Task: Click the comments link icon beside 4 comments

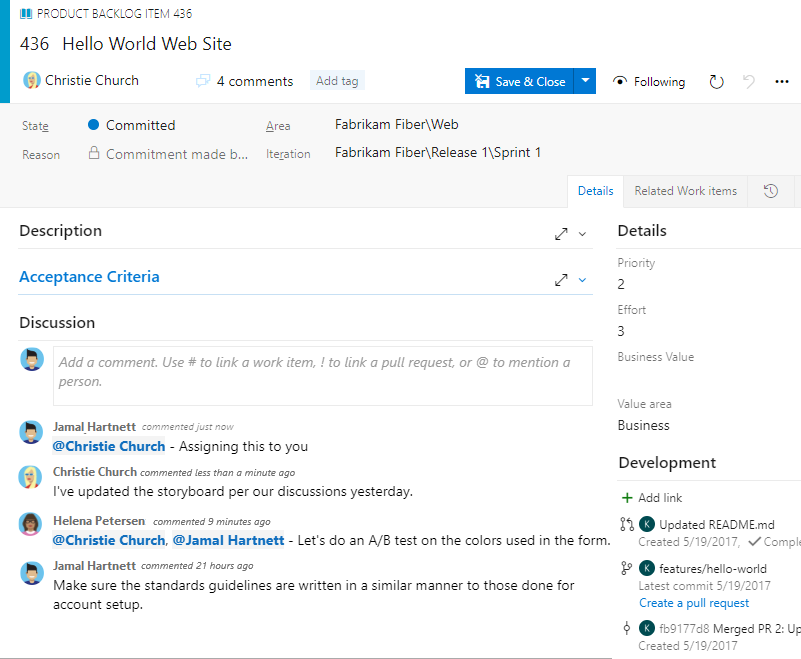Action: pos(203,81)
